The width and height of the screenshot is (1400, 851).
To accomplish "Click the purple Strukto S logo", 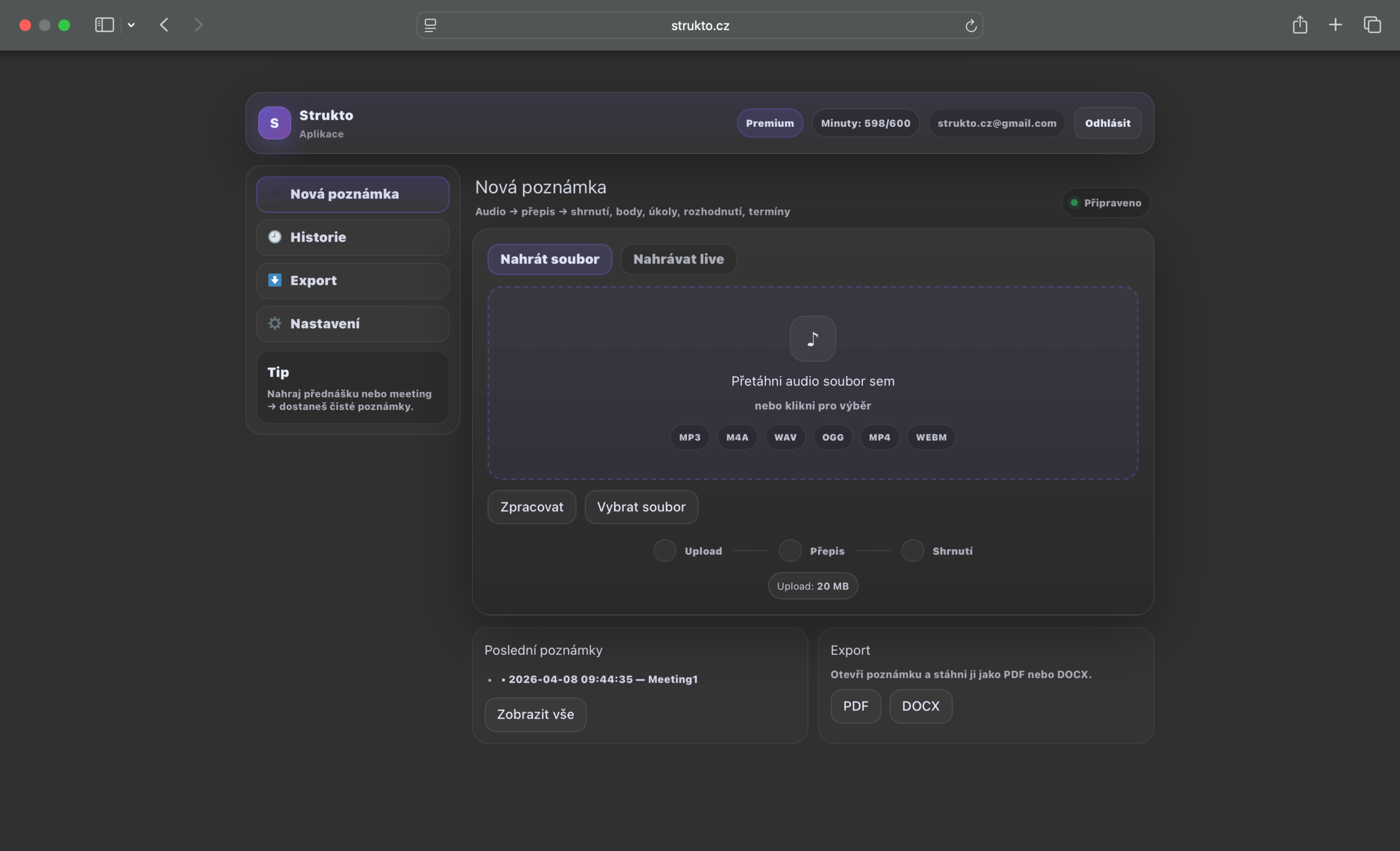I will point(275,122).
